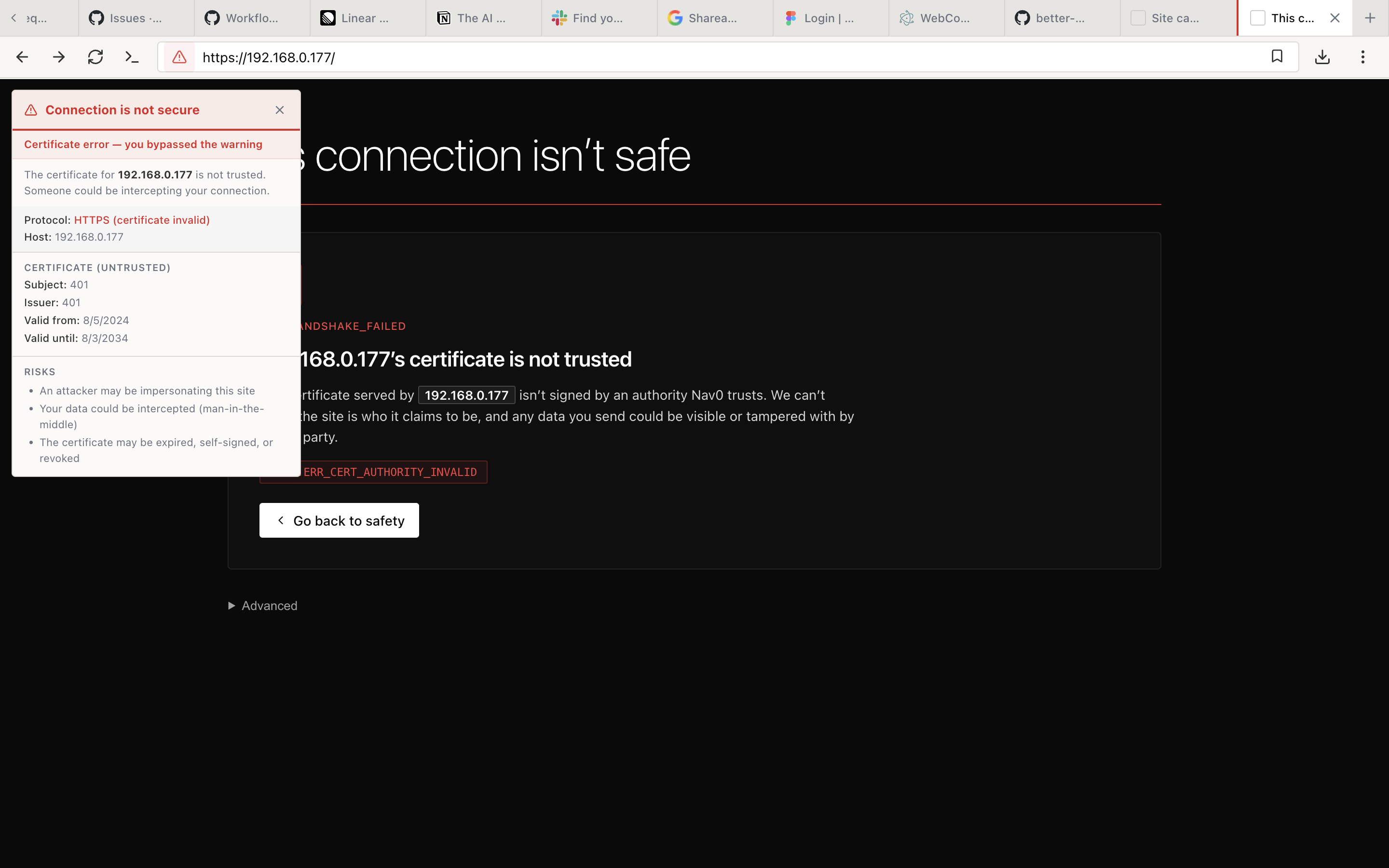The height and width of the screenshot is (868, 1389).
Task: Switch to the GitHub Workflo... tab
Action: pos(252,18)
